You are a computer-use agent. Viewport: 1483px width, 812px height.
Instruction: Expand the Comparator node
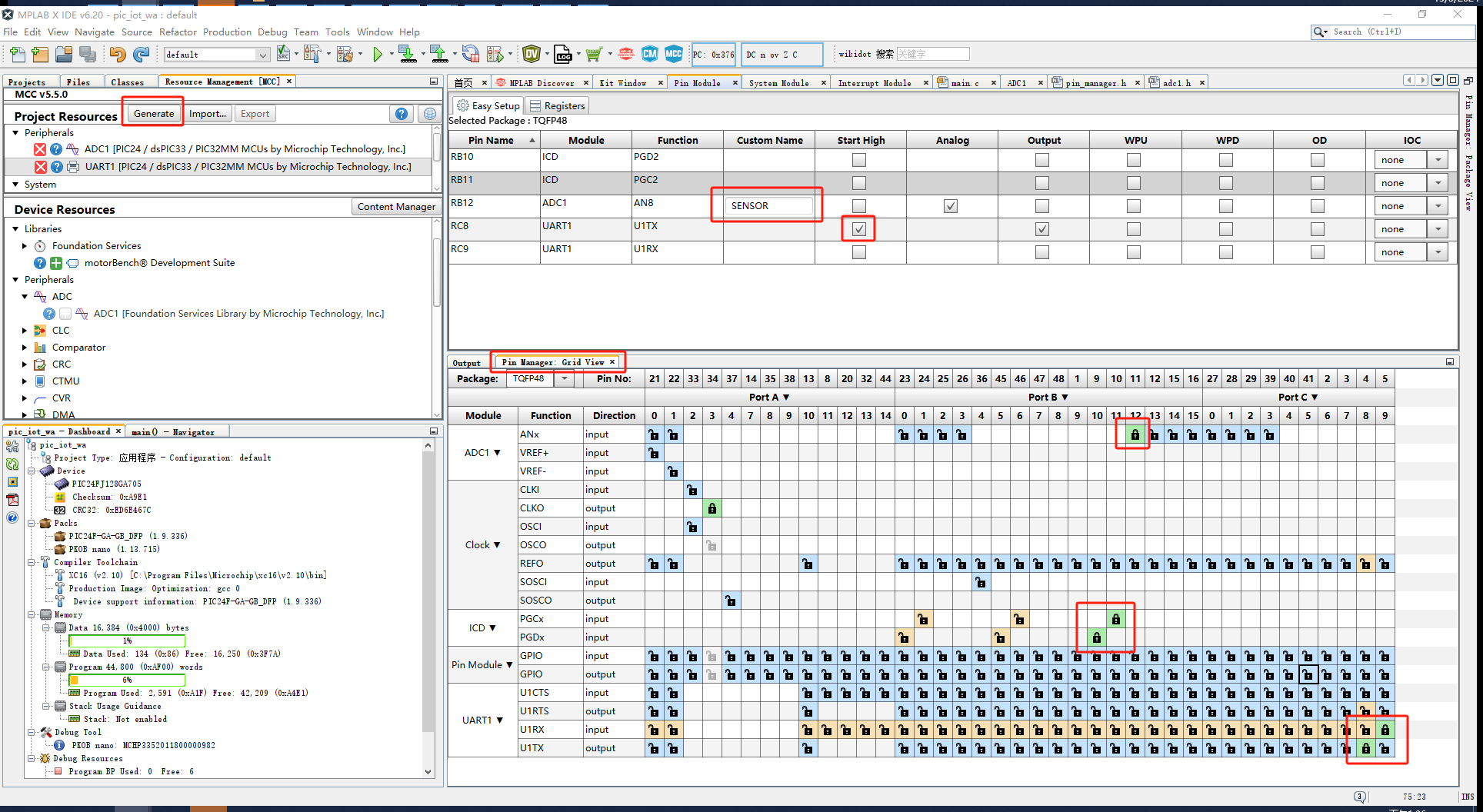click(x=25, y=348)
